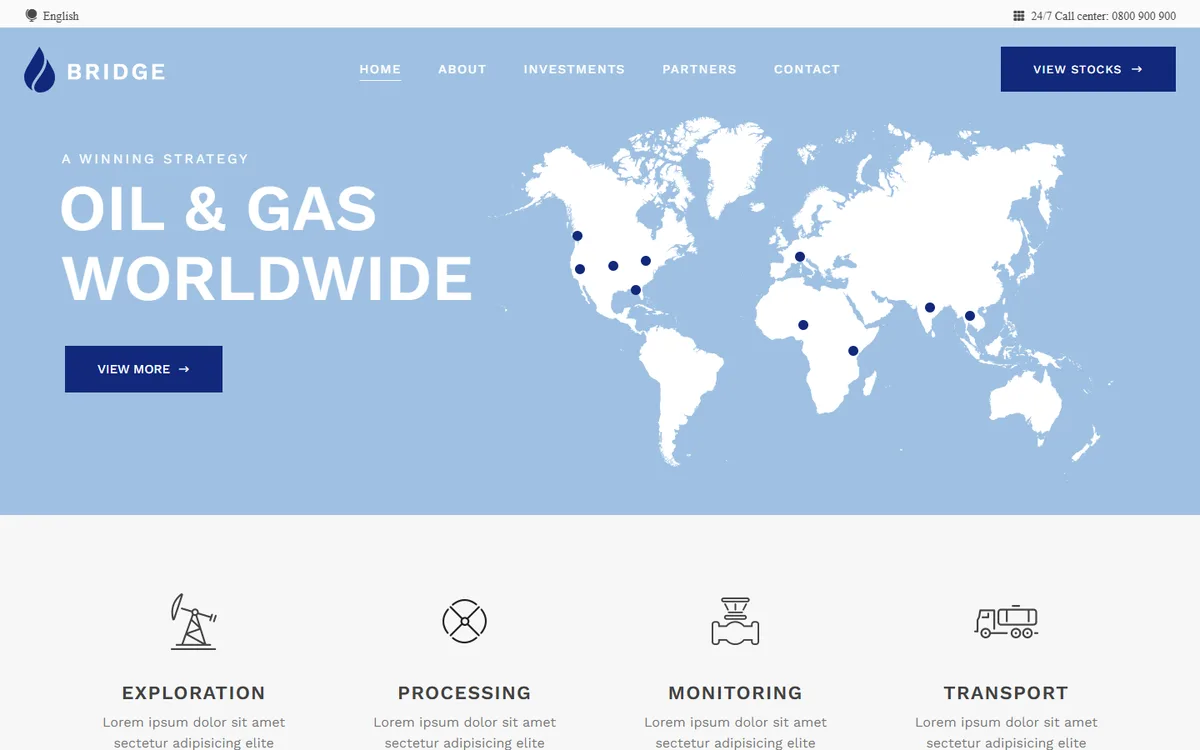Select the map dot in the Pacific Northwest
Image resolution: width=1200 pixels, height=750 pixels.
point(577,236)
